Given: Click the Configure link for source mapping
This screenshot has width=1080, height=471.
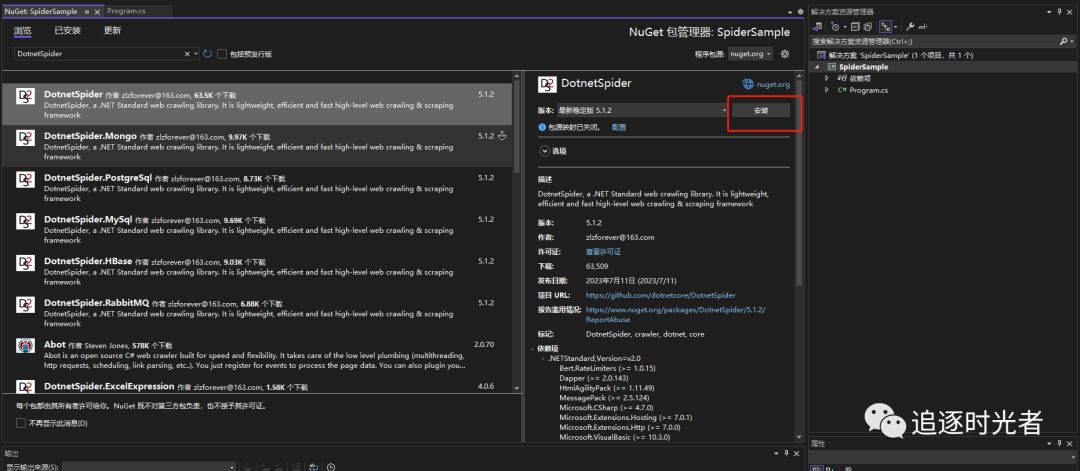Looking at the screenshot, I should (619, 127).
